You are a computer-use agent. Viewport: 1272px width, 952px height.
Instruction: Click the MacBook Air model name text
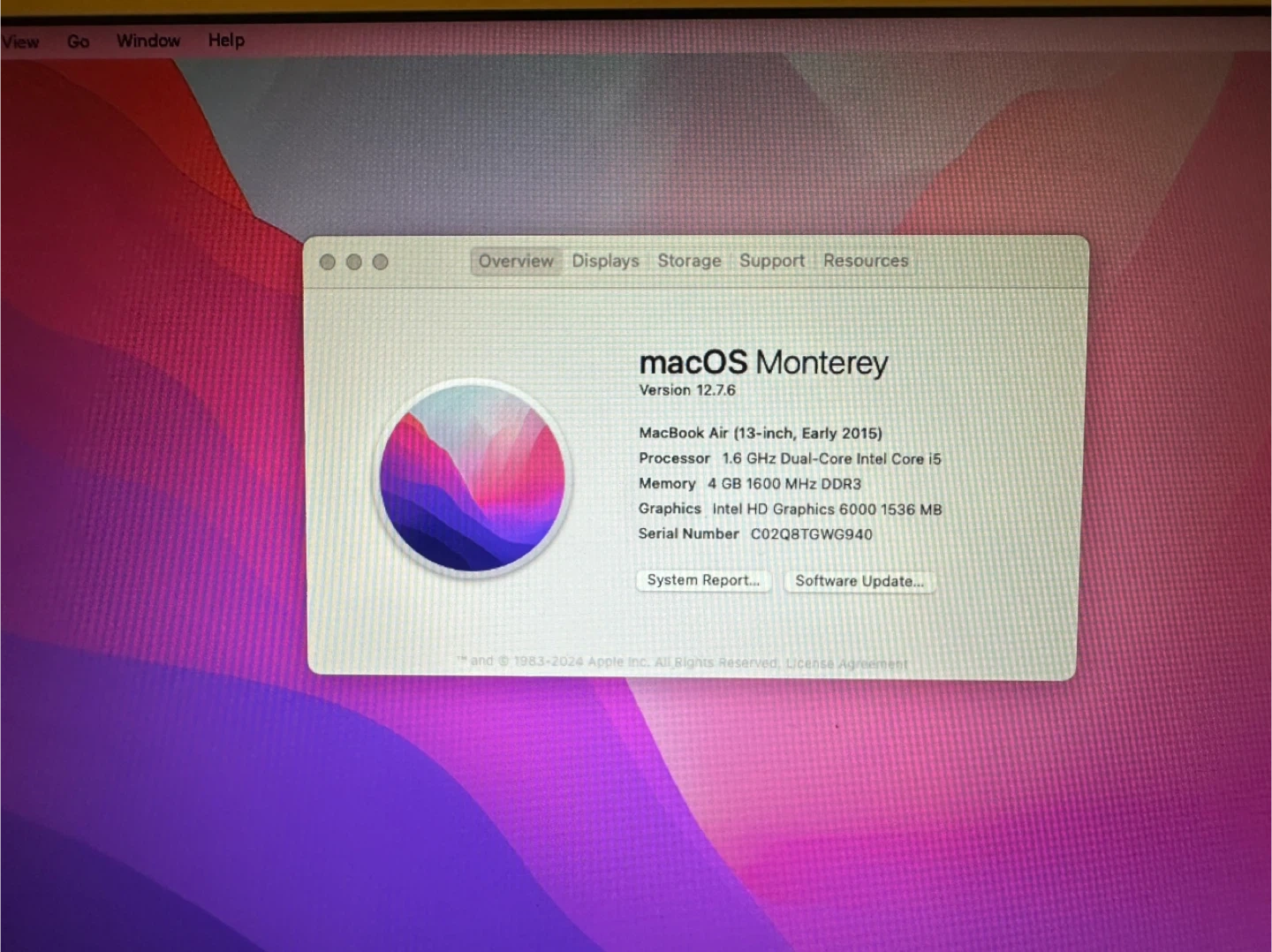pyautogui.click(x=760, y=434)
